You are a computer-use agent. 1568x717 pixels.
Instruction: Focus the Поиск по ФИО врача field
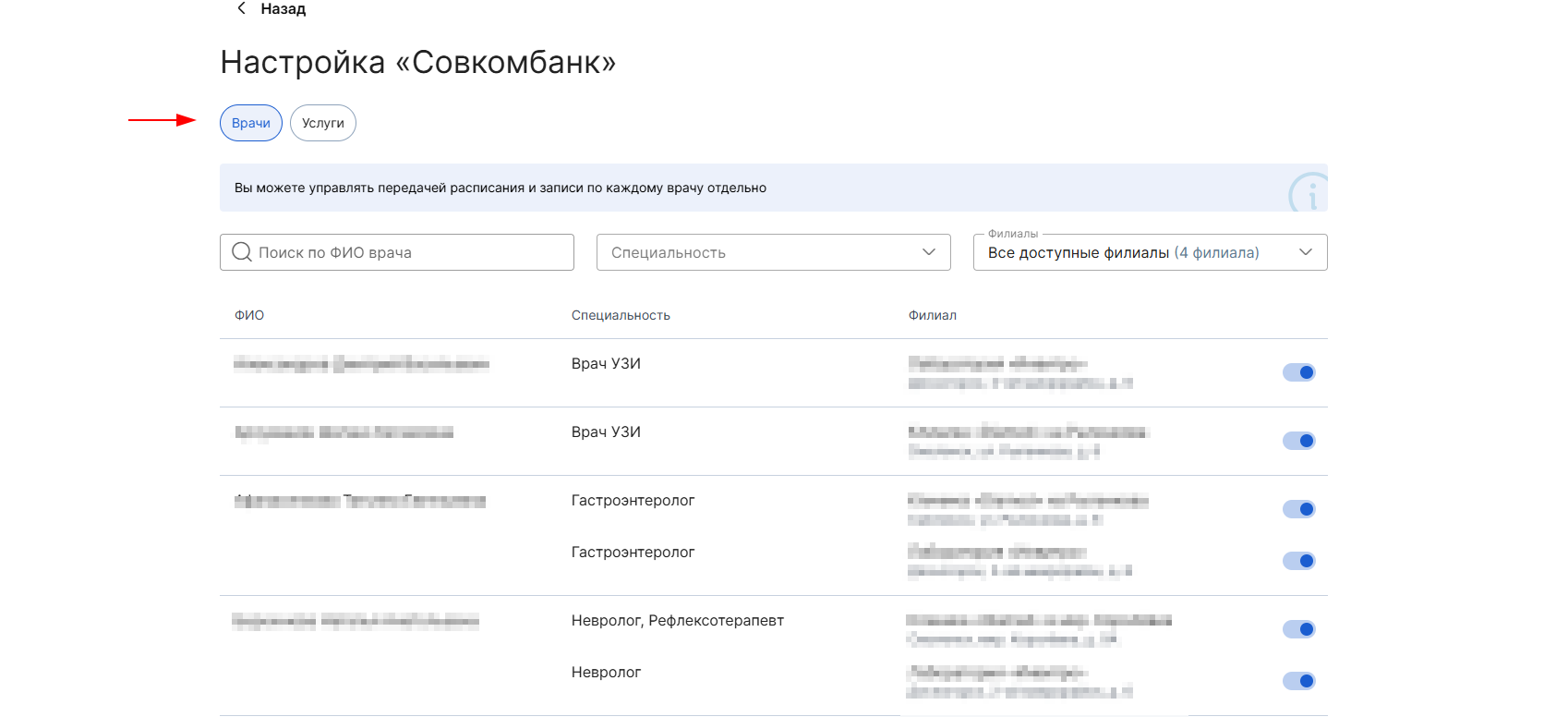(397, 252)
